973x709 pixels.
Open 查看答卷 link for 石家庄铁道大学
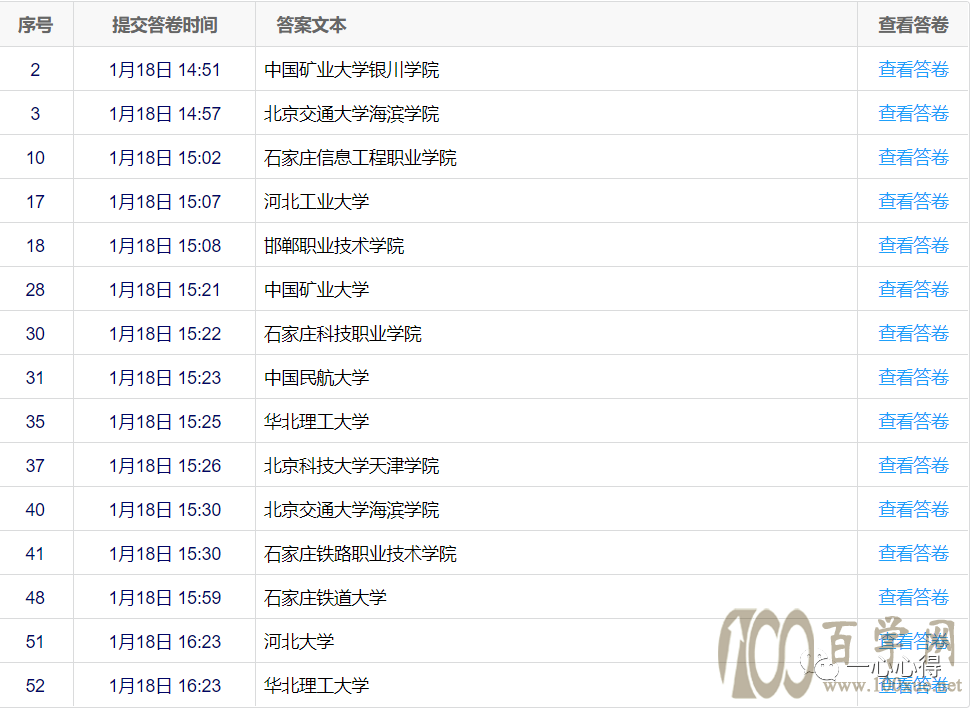[913, 597]
